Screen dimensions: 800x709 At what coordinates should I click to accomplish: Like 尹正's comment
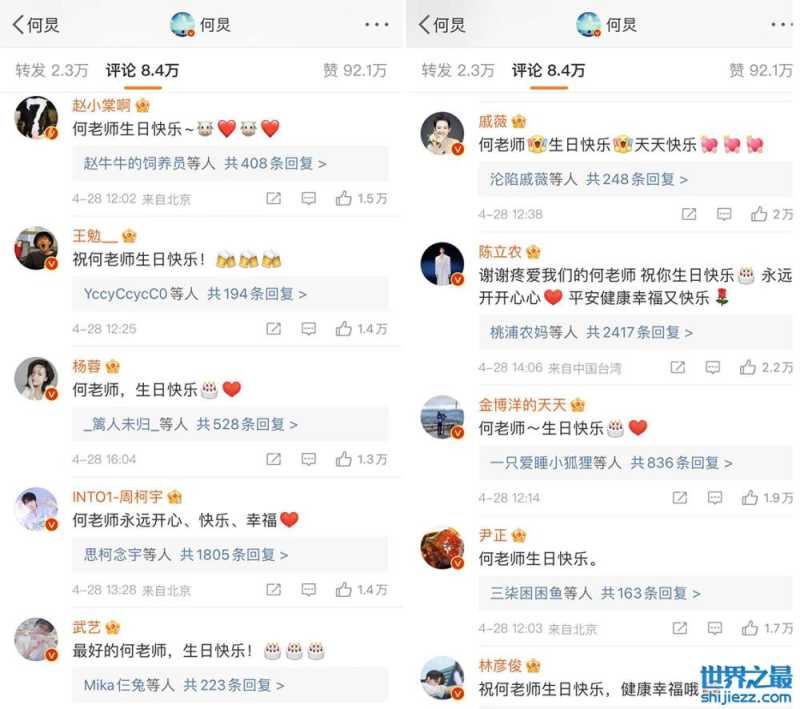[x=749, y=628]
